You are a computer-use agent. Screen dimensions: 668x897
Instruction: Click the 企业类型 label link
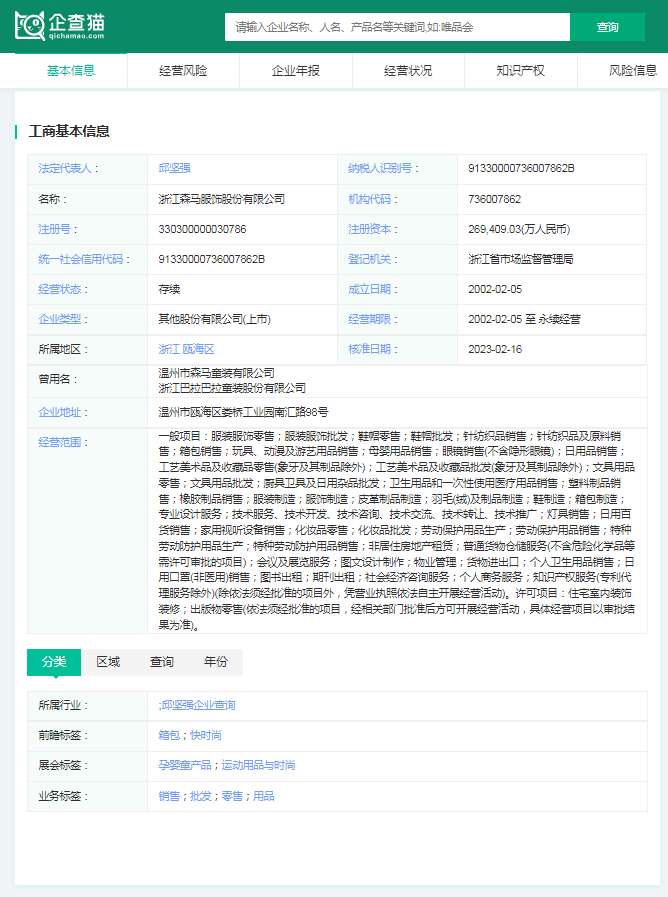59,319
